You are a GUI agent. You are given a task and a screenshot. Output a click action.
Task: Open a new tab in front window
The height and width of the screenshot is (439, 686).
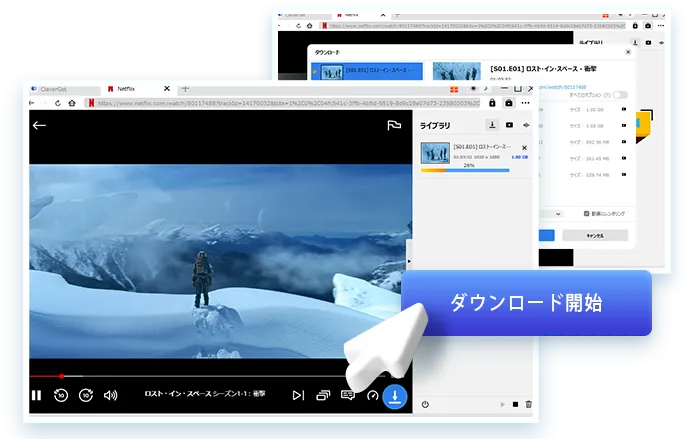185,89
